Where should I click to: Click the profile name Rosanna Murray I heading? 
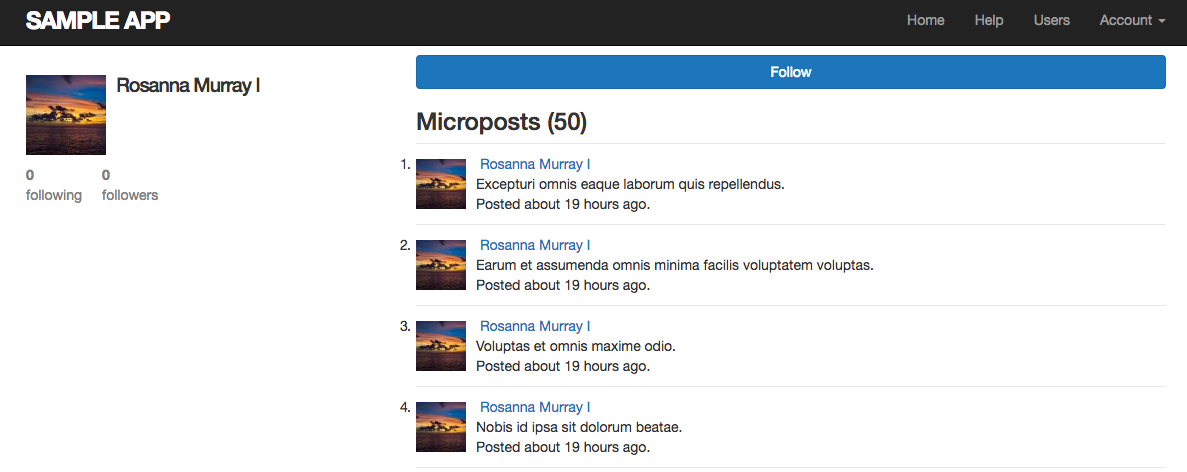point(188,86)
